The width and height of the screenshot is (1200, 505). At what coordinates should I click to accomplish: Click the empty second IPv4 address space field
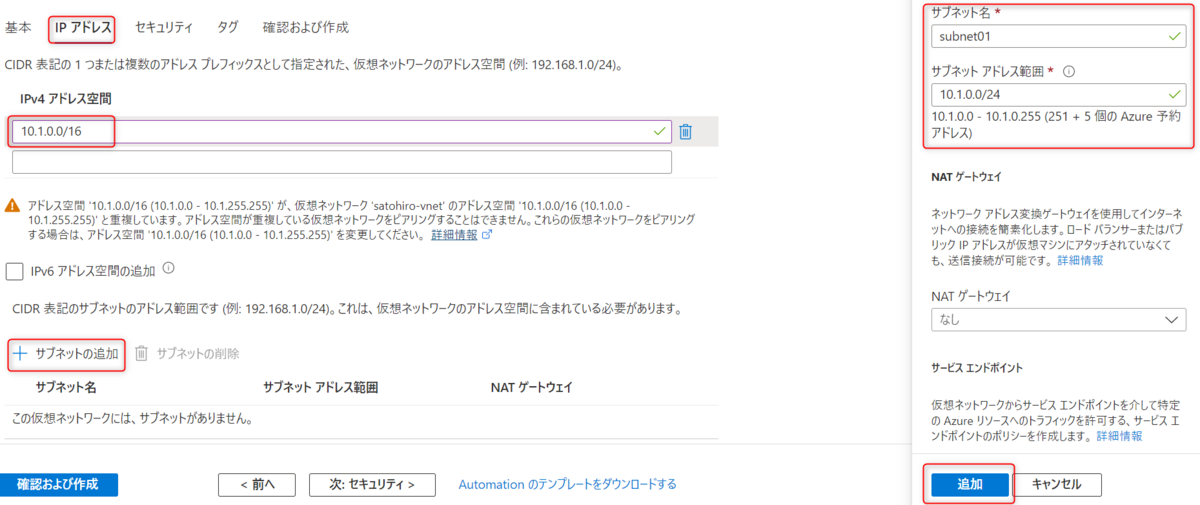pos(341,162)
